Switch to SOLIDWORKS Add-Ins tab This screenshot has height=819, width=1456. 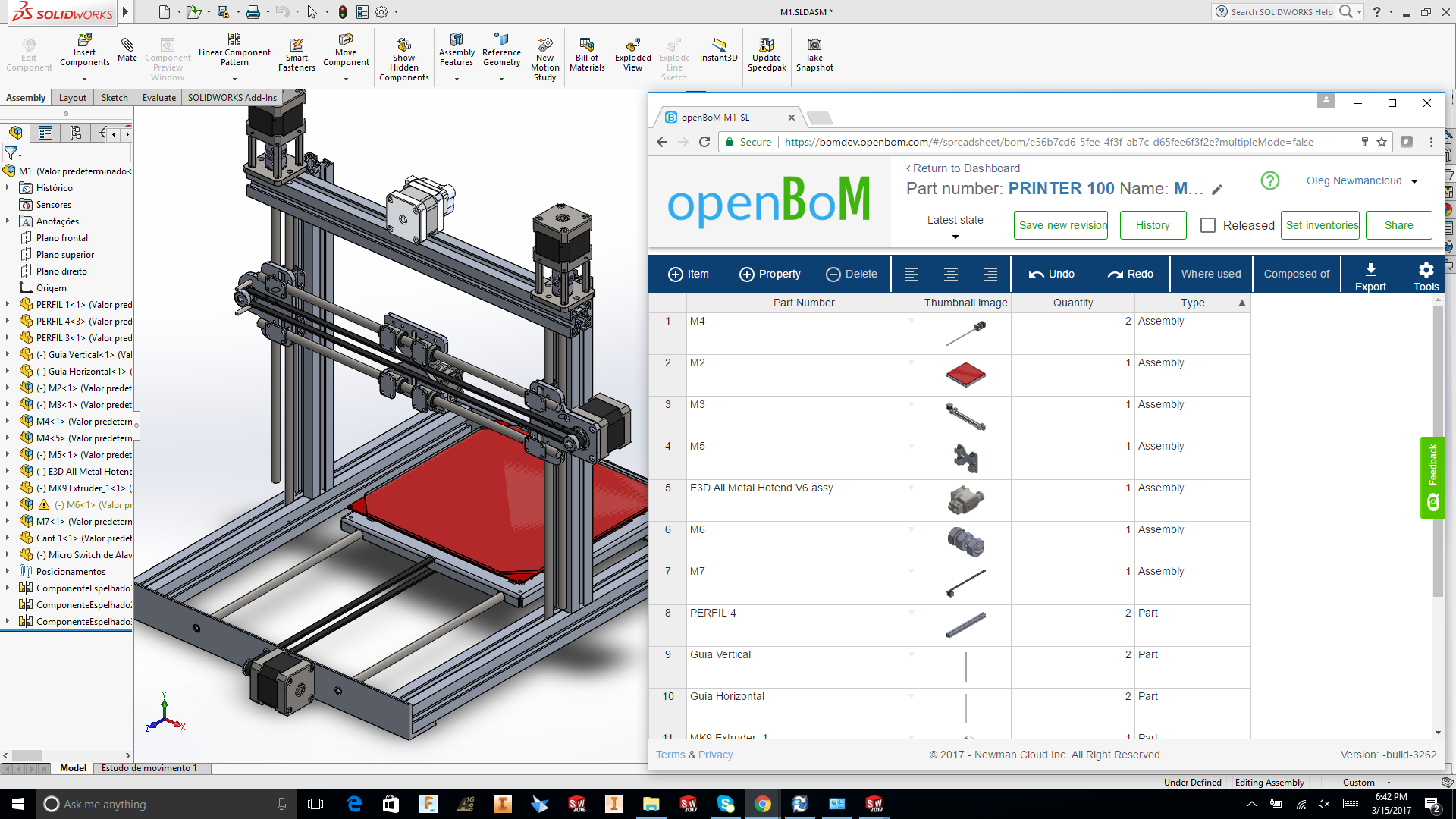click(232, 98)
